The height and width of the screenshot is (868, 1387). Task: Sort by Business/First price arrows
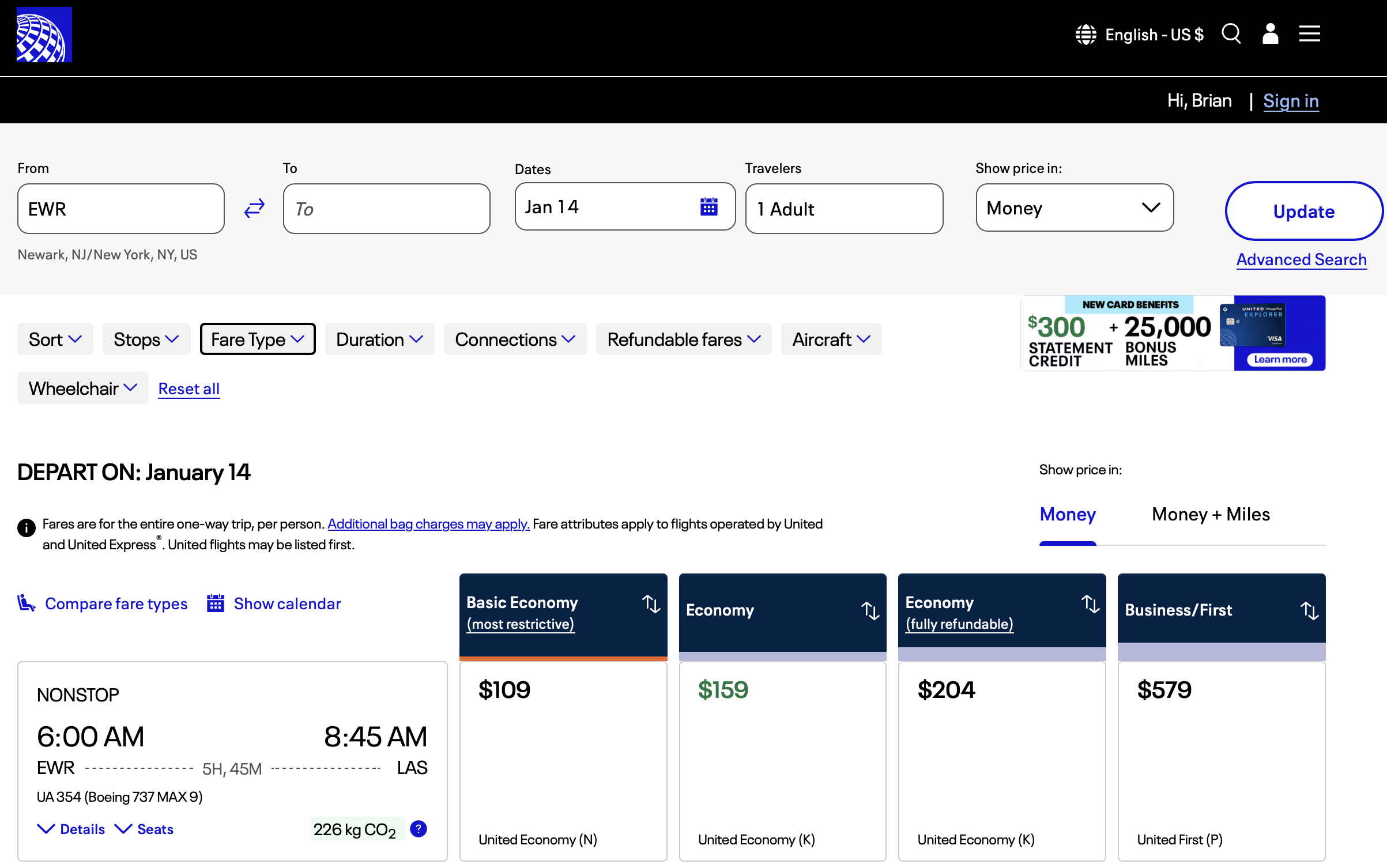pos(1309,610)
